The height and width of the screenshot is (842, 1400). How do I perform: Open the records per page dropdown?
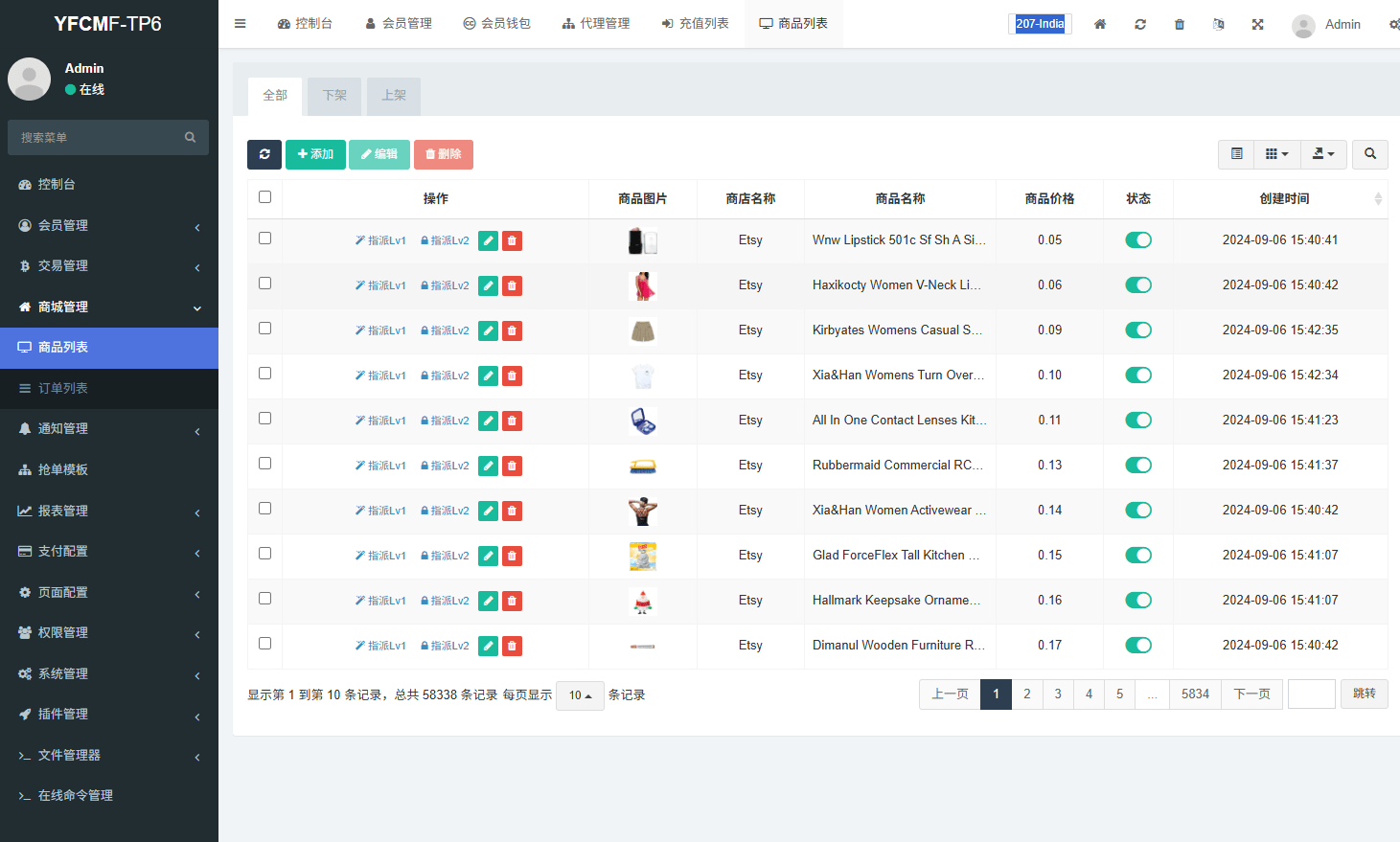[580, 695]
